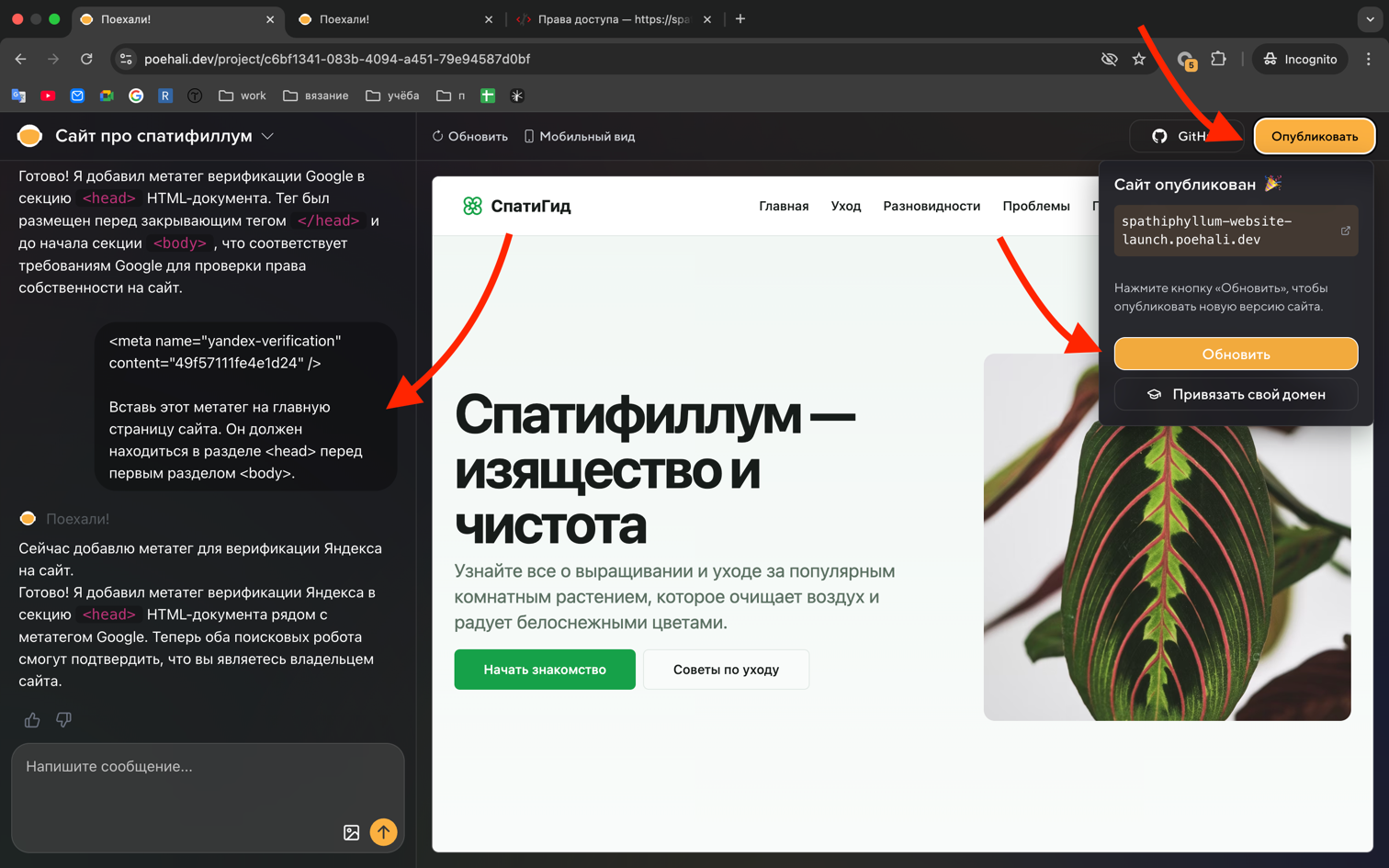This screenshot has width=1389, height=868.
Task: Click the СпатиГид clover logo
Action: 472,206
